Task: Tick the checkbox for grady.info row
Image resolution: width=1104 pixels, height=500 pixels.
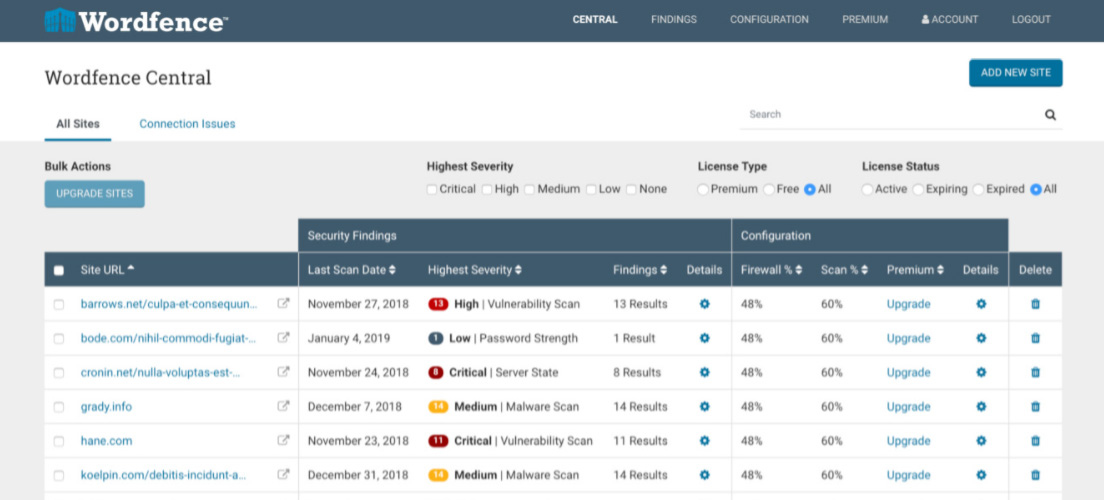Action: [x=59, y=407]
